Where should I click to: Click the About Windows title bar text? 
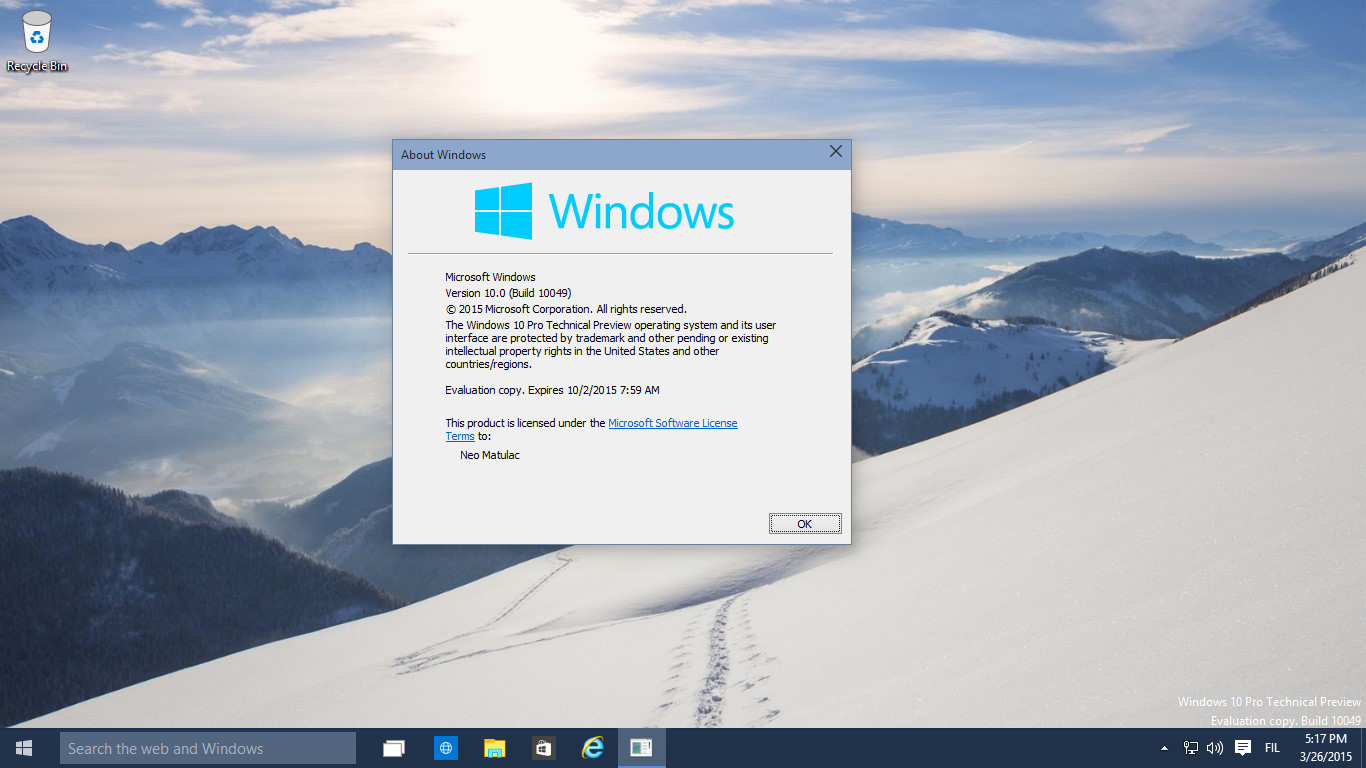(x=443, y=155)
